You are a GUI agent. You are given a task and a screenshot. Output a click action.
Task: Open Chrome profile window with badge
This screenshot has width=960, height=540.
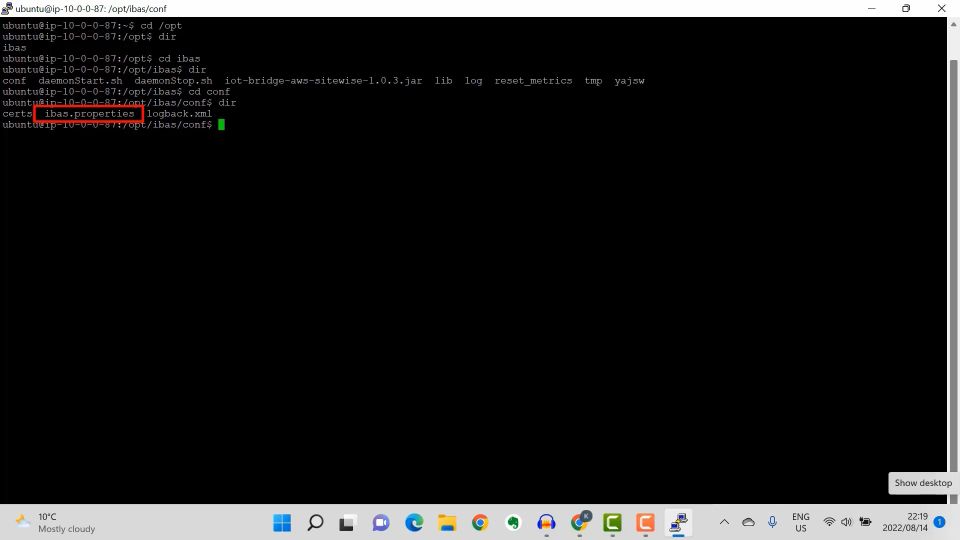coord(579,522)
